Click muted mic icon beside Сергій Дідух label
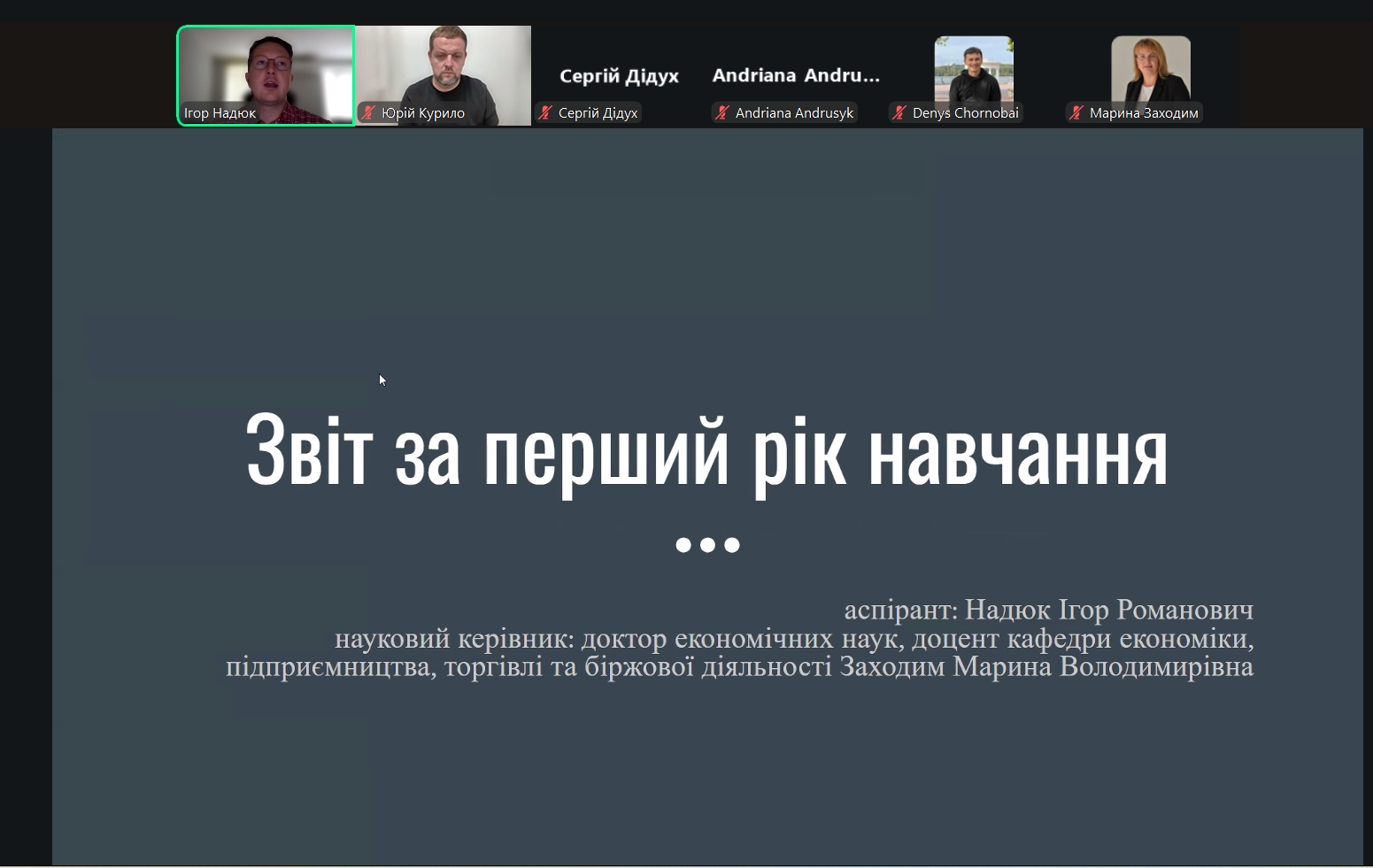This screenshot has width=1373, height=868. pos(545,112)
